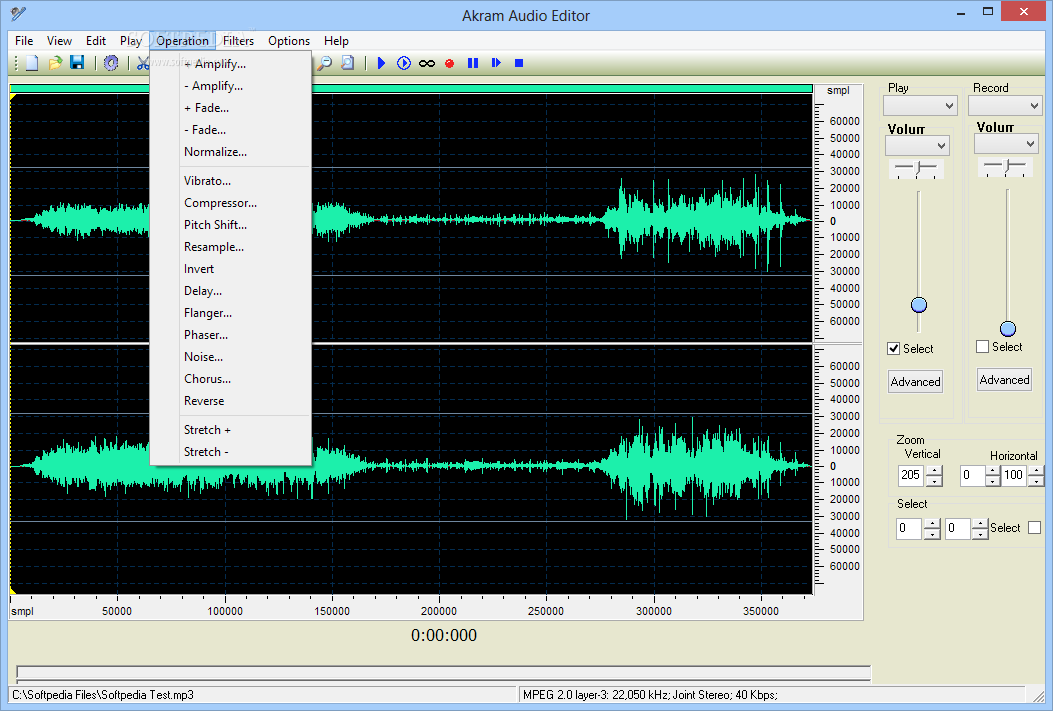Click the Play balance horizontal slider

pos(916,169)
